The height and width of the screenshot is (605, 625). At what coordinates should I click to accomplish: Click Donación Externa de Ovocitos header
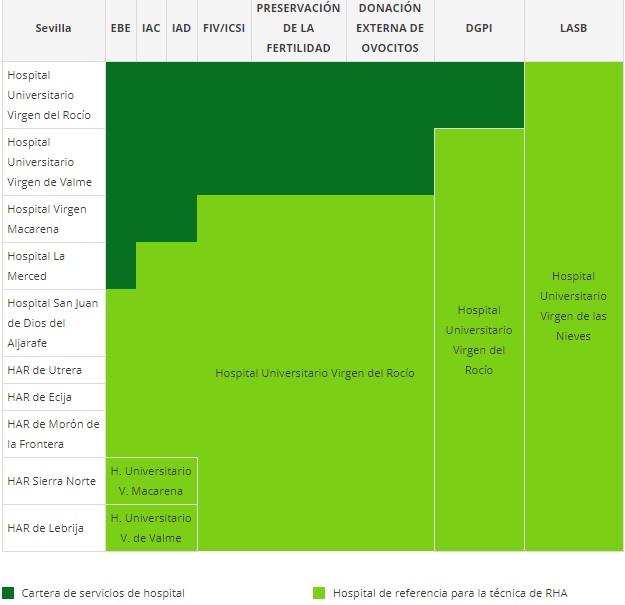(390, 28)
